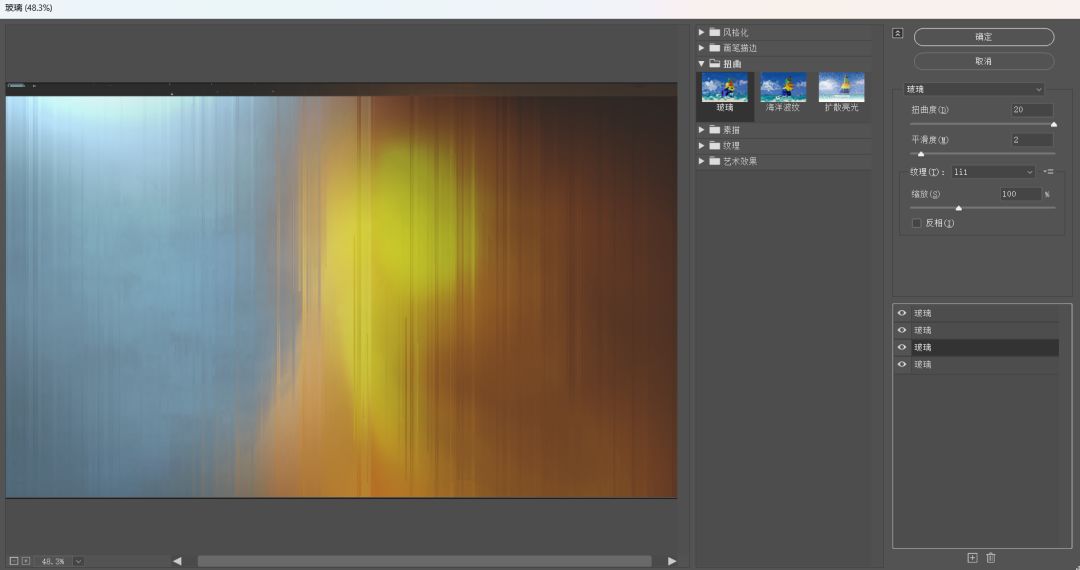Toggle visibility of the last 玻璃 layer
This screenshot has height=570, width=1080.
pyautogui.click(x=902, y=365)
